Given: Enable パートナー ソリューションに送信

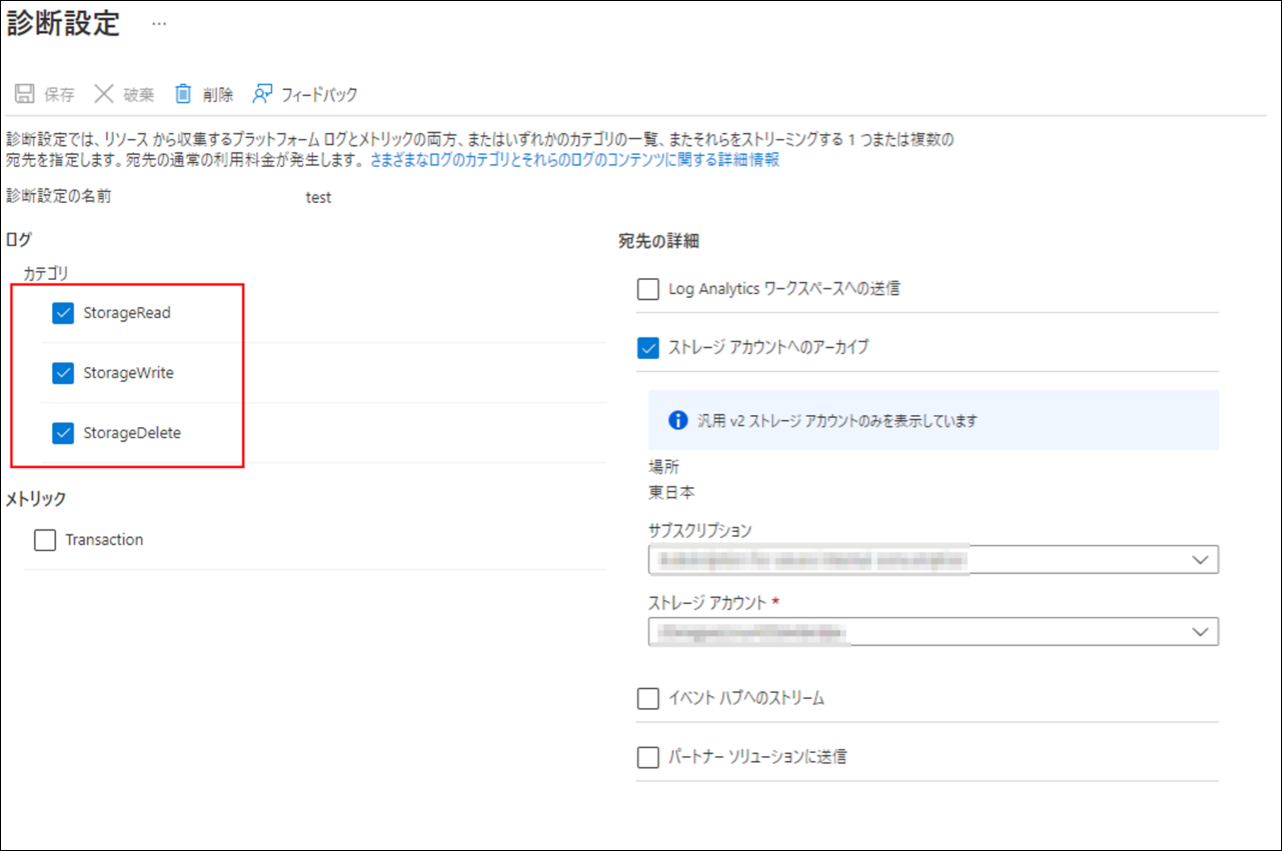Looking at the screenshot, I should 647,756.
